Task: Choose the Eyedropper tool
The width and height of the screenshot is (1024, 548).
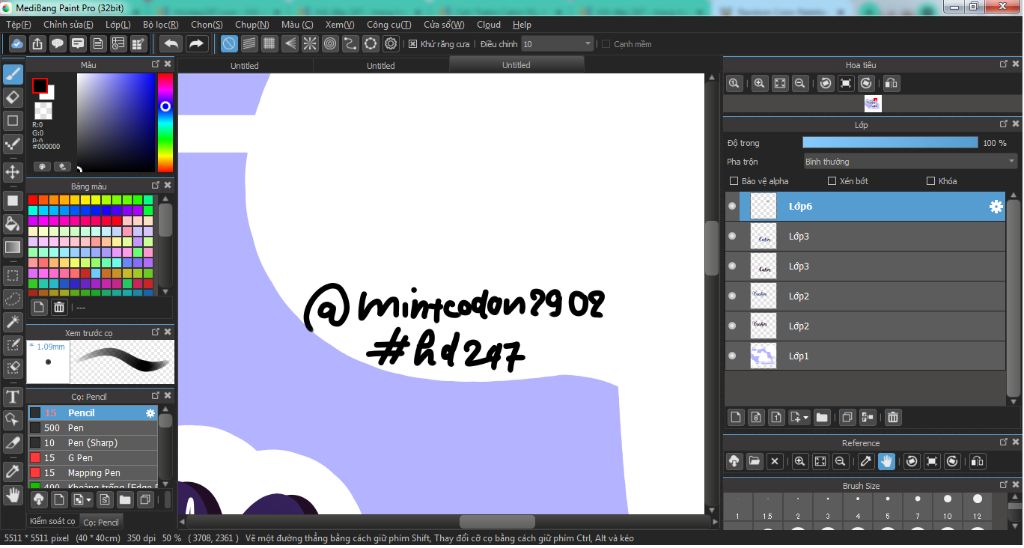Action: pos(12,471)
